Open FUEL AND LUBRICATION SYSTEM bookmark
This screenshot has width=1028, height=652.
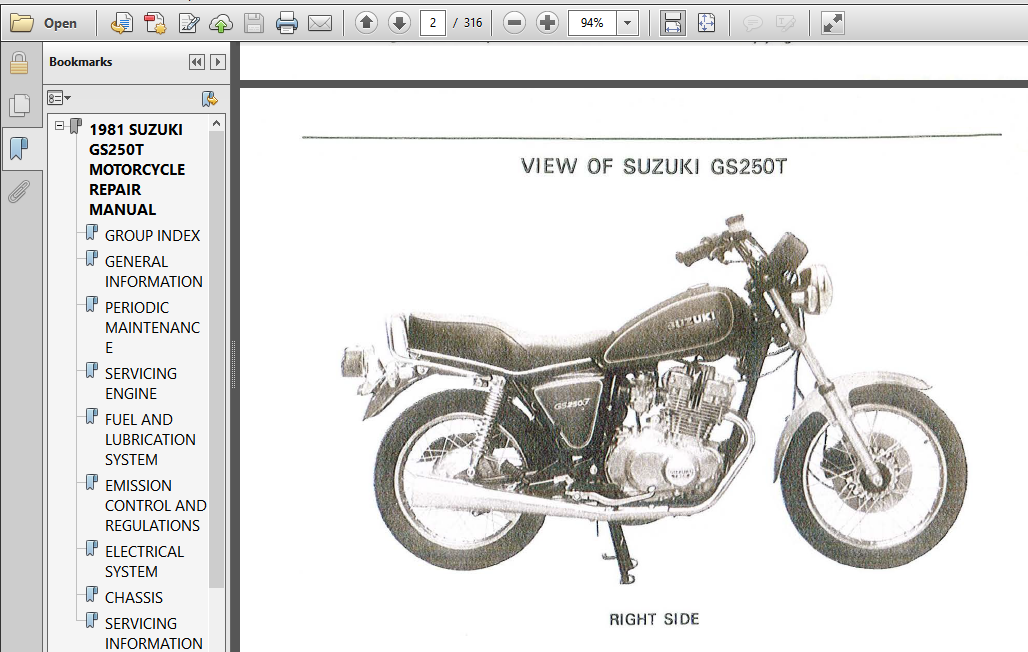(x=150, y=439)
